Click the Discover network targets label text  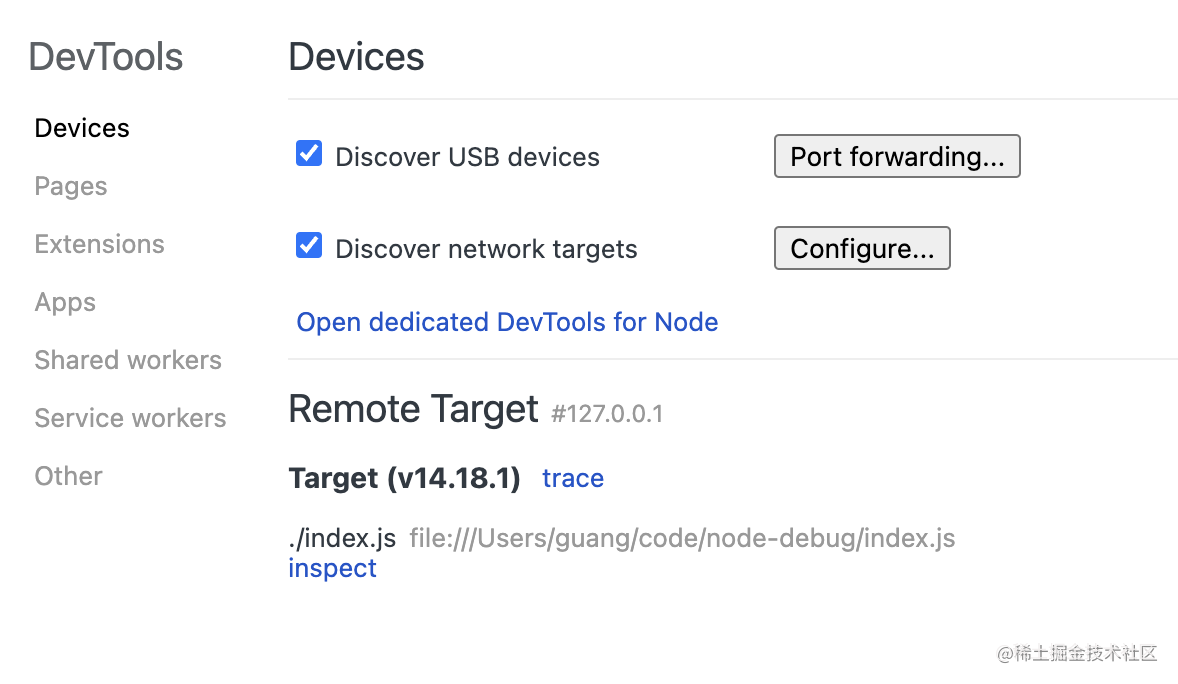(x=486, y=249)
